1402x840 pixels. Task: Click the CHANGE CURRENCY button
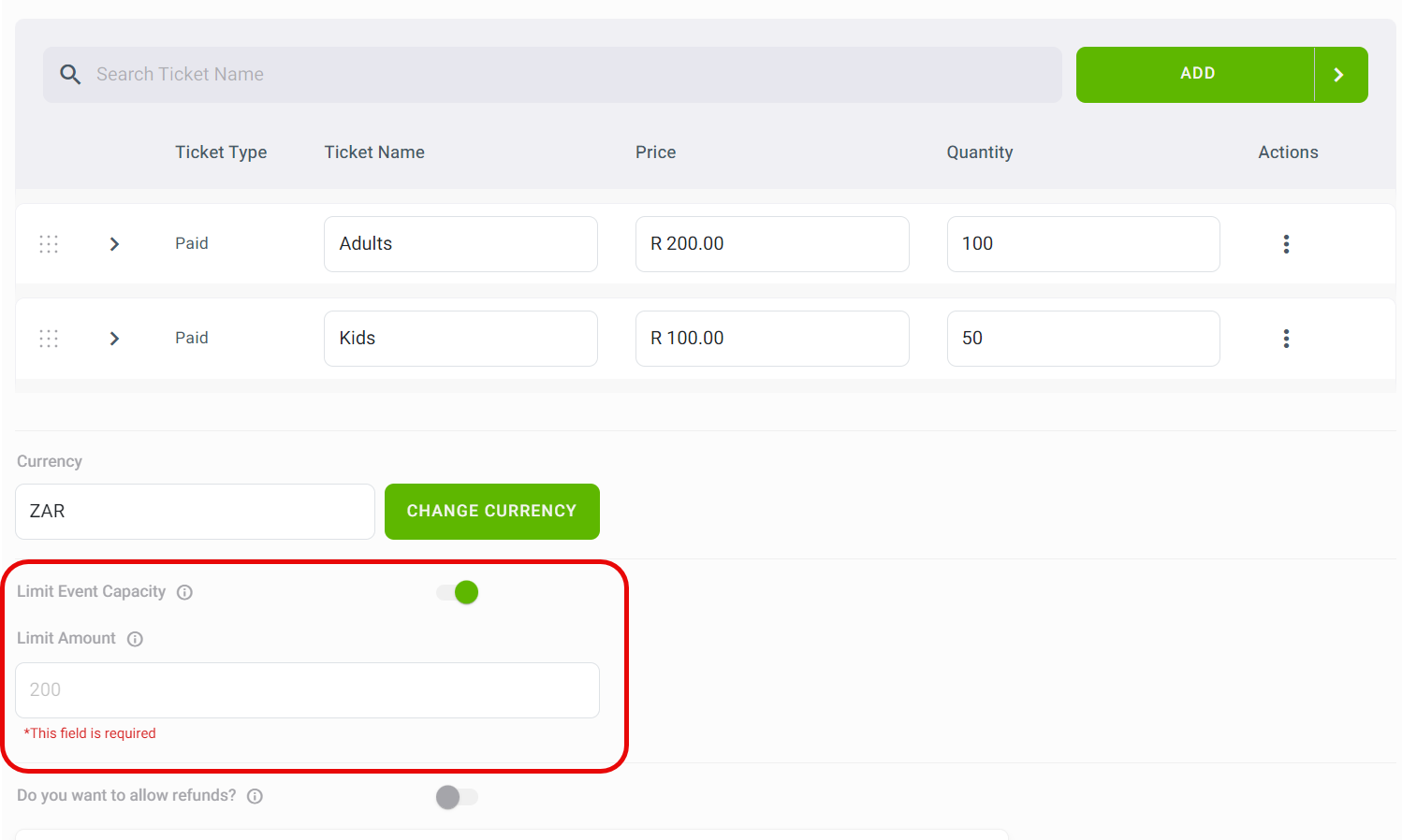pos(491,512)
